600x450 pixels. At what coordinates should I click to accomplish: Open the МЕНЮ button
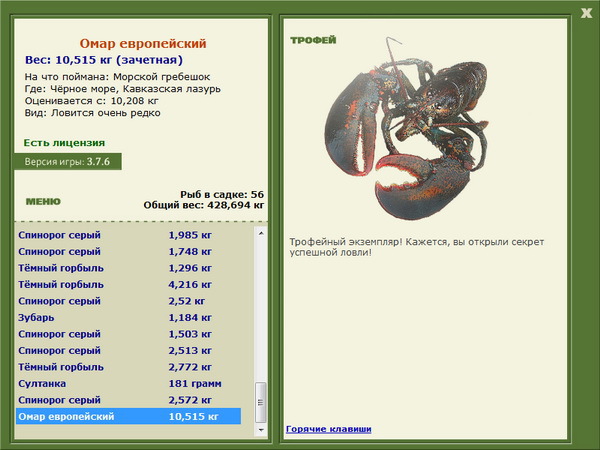[43, 202]
